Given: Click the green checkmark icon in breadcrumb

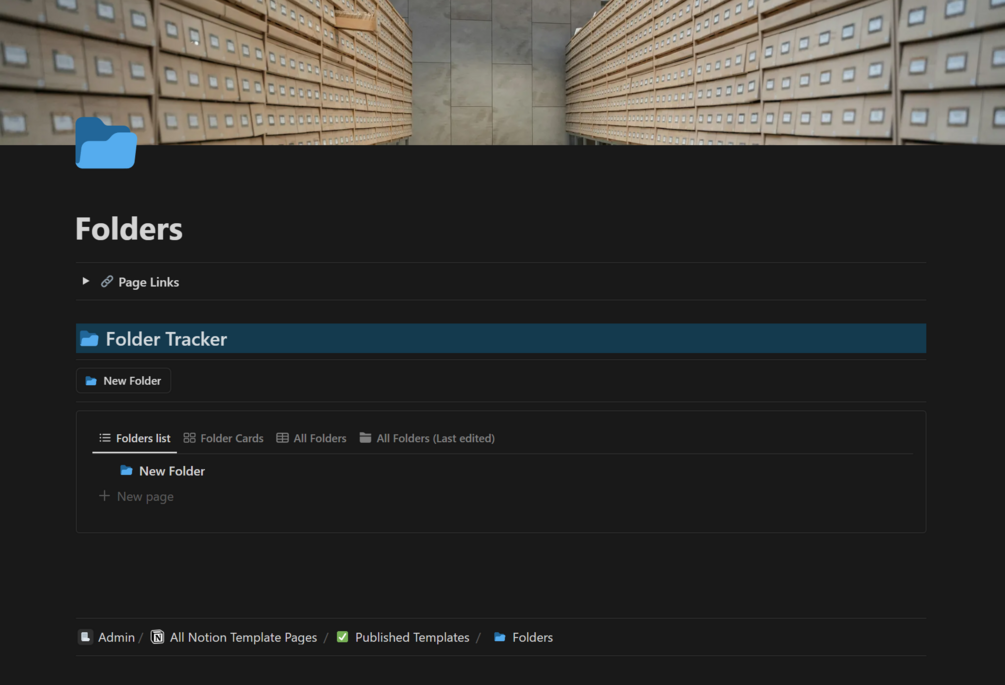Looking at the screenshot, I should 343,637.
